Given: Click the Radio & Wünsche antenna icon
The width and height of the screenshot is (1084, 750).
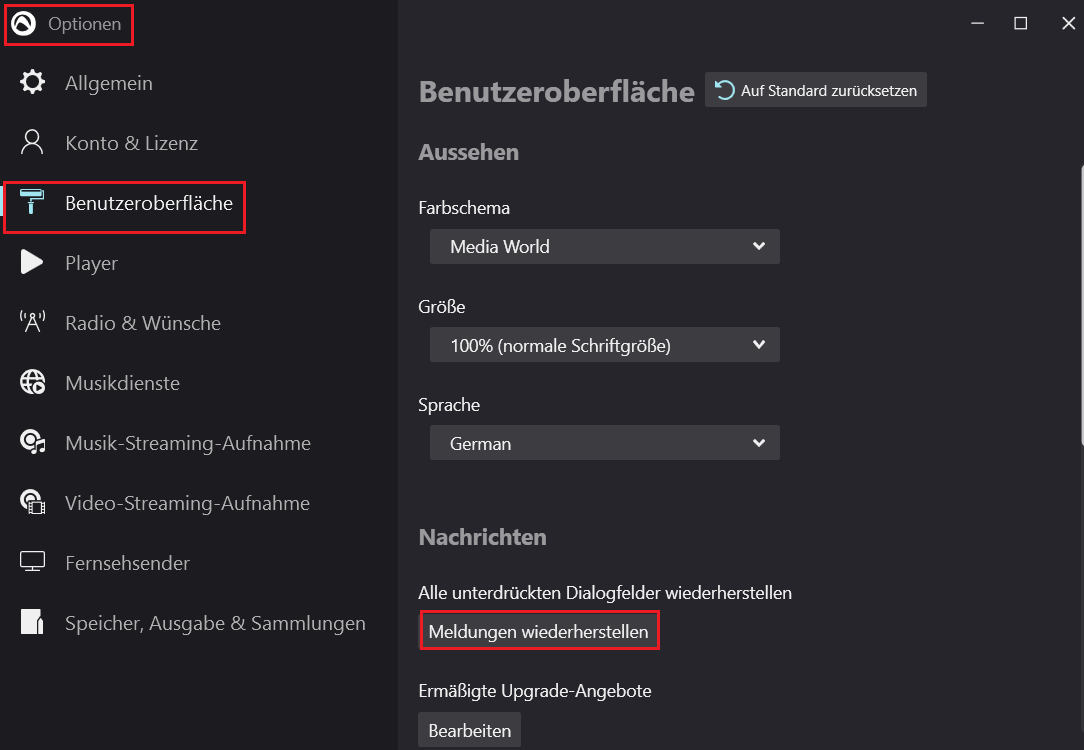Looking at the screenshot, I should coord(32,321).
